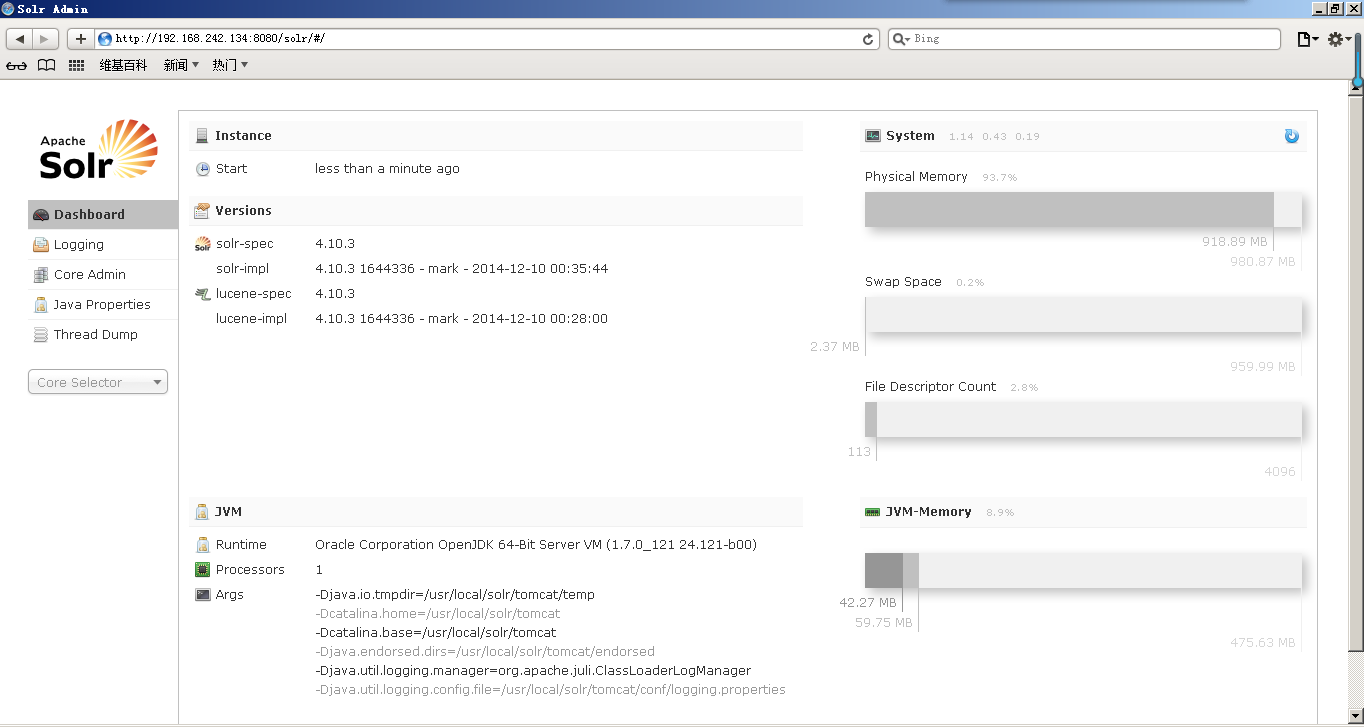Click the Solr Admin window title icon
This screenshot has height=727, width=1364.
tap(8, 9)
